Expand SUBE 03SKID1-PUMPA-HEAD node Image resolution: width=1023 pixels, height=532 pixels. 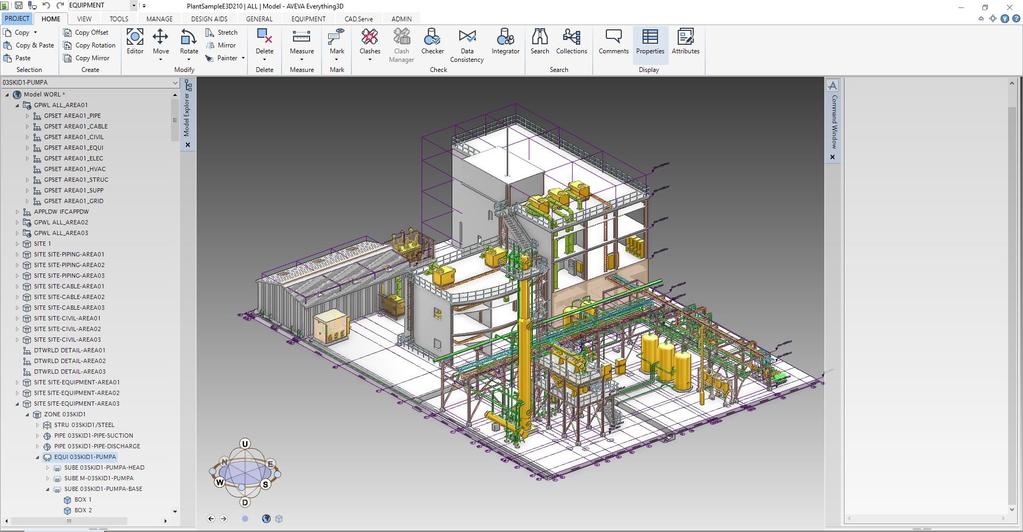pos(48,468)
